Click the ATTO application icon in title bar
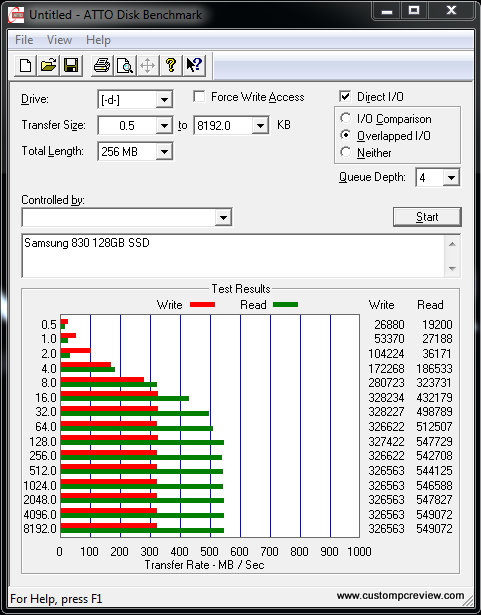481x615 pixels. [16, 15]
